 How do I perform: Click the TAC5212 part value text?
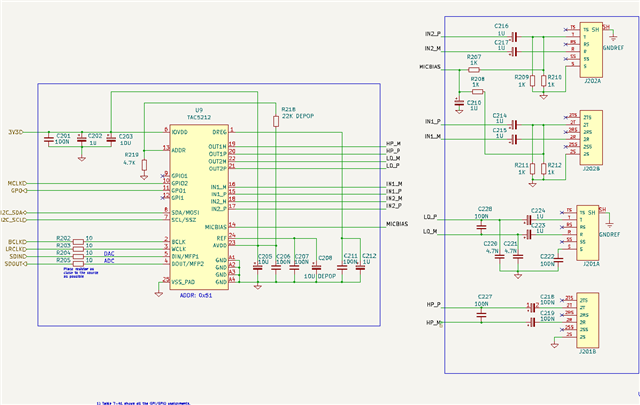tap(199, 118)
